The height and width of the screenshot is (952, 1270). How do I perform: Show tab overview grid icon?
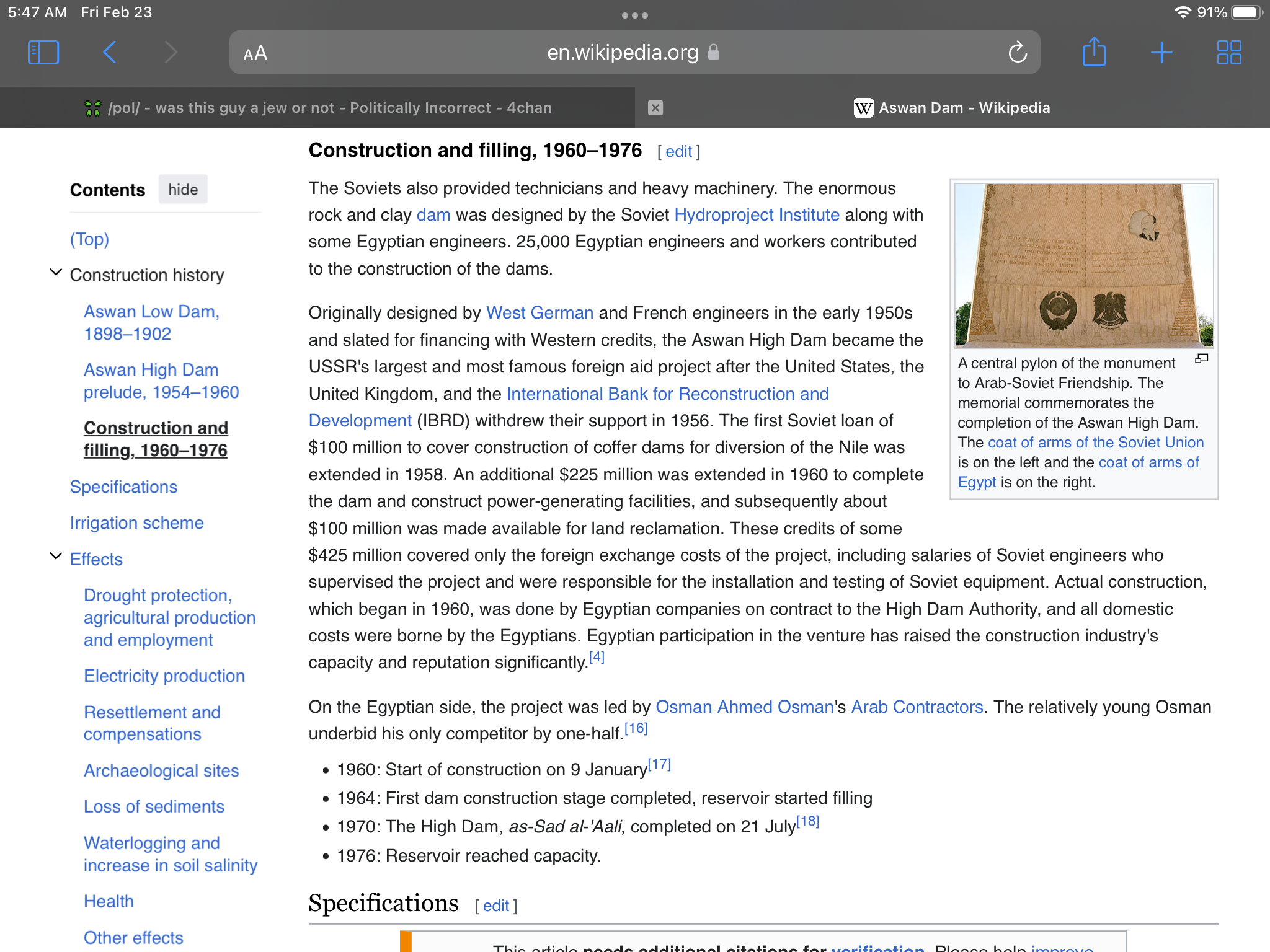tap(1228, 53)
